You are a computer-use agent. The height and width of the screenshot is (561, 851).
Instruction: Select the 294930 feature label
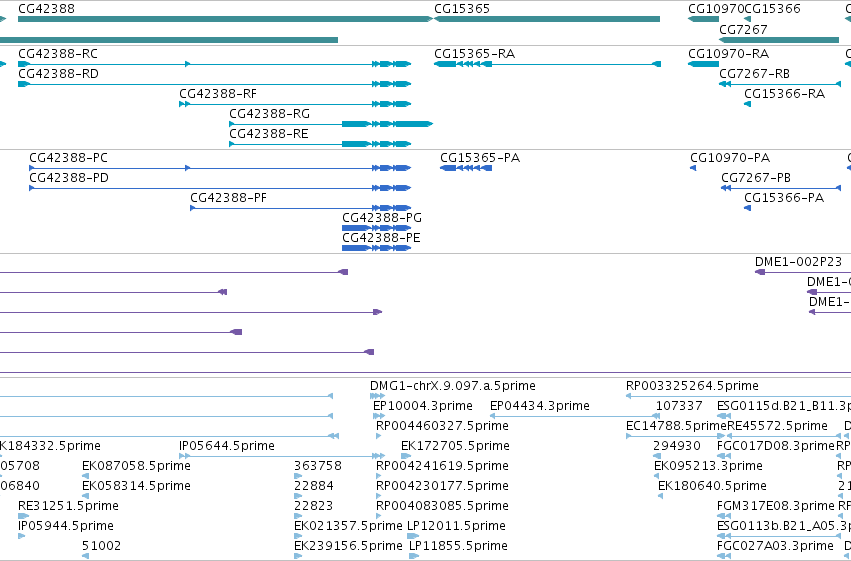pos(677,446)
